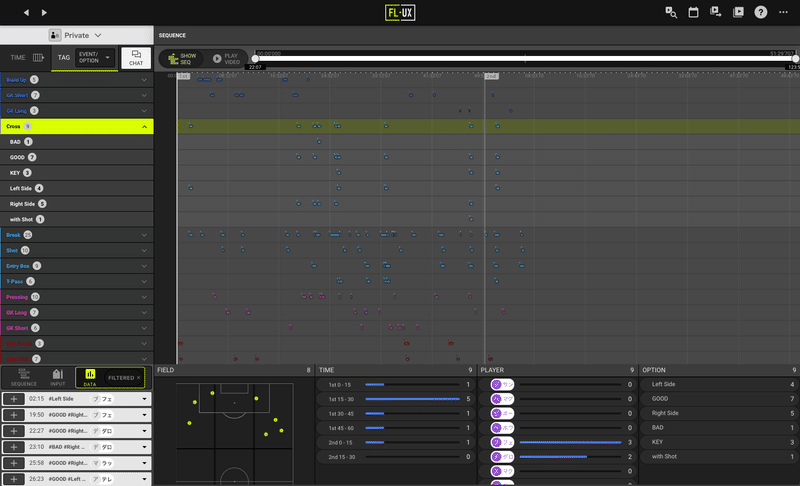Open dropdown on the 02:15 event
800x486 pixels.
[x=144, y=399]
